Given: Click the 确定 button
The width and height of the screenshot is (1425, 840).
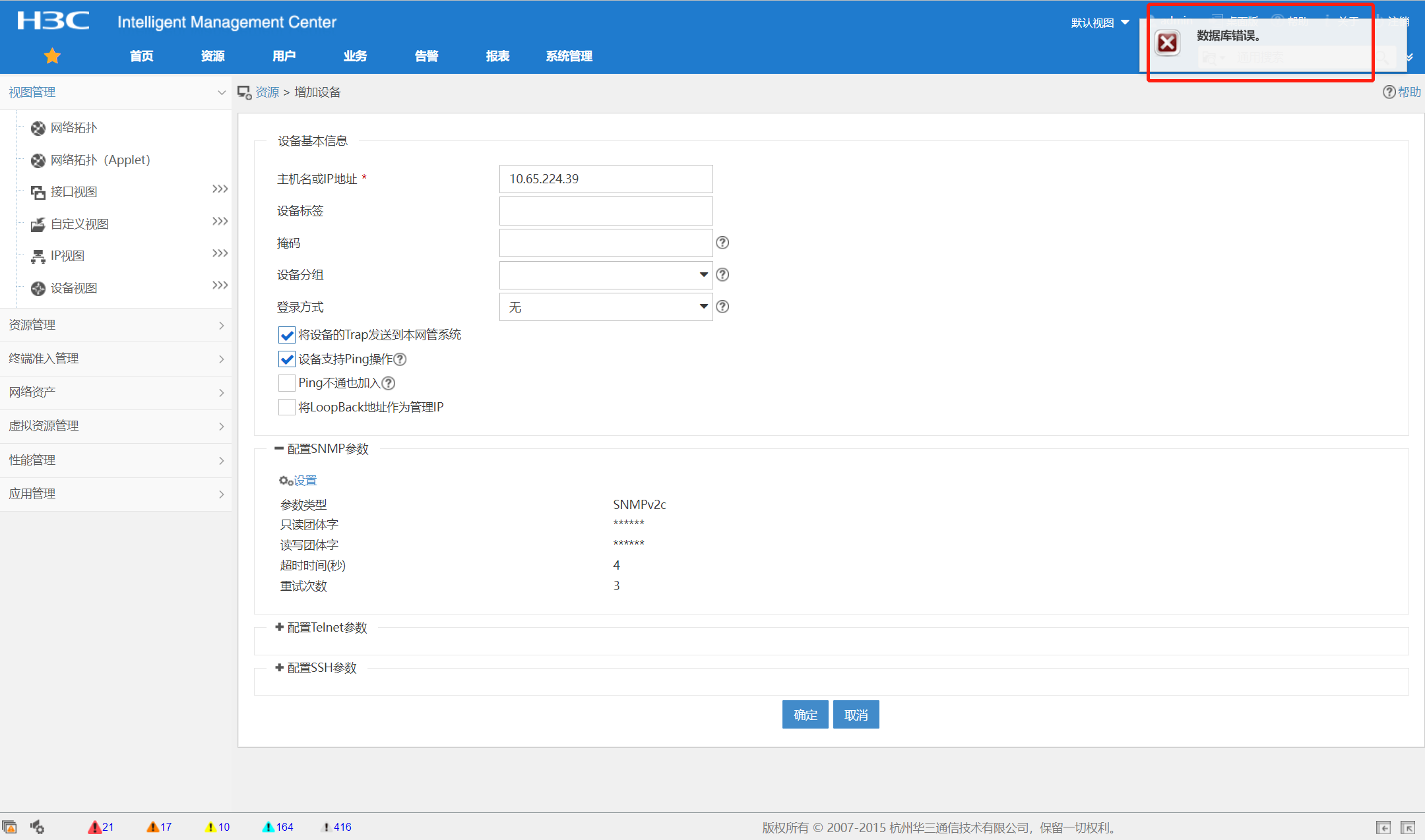Looking at the screenshot, I should point(805,715).
